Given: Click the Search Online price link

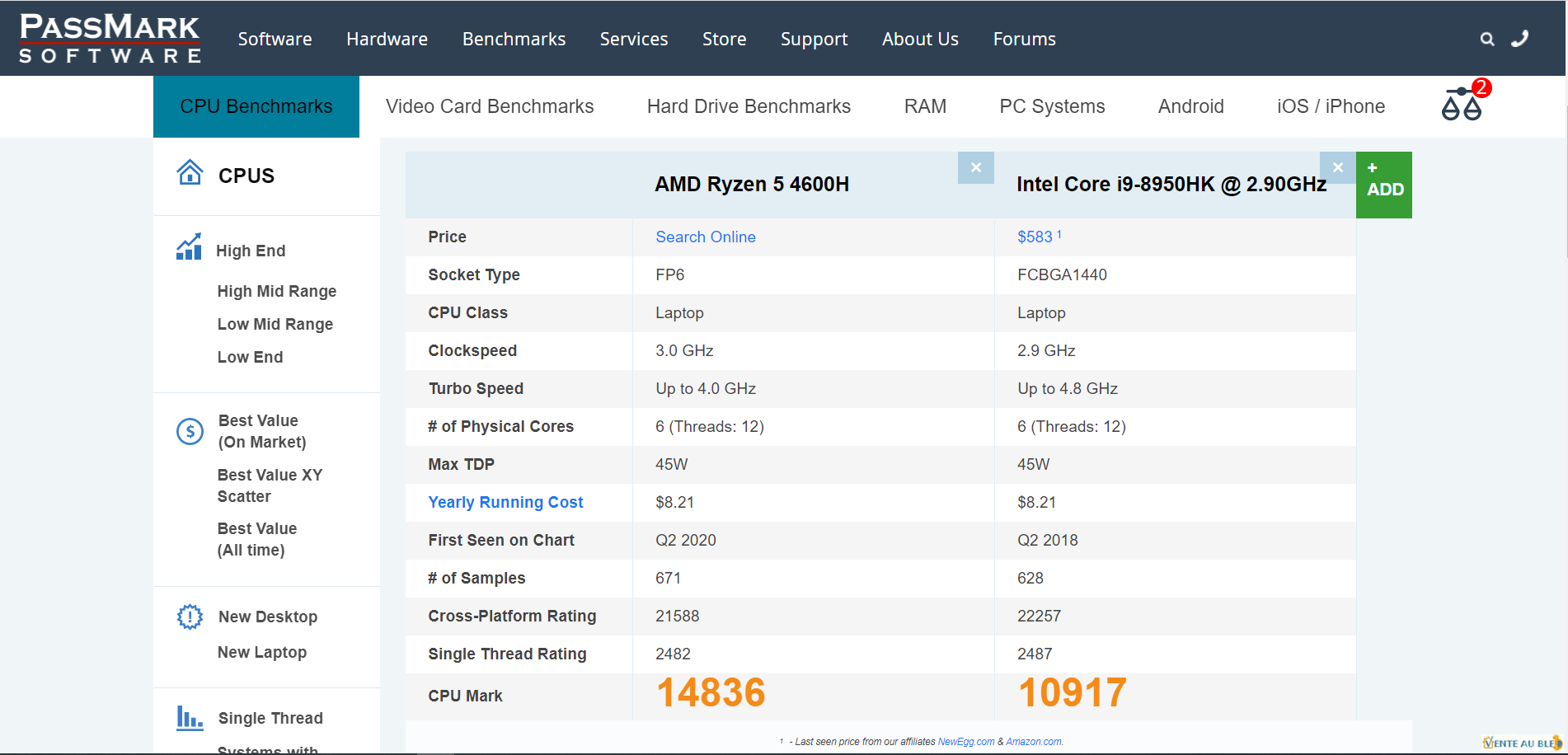Looking at the screenshot, I should pos(706,237).
